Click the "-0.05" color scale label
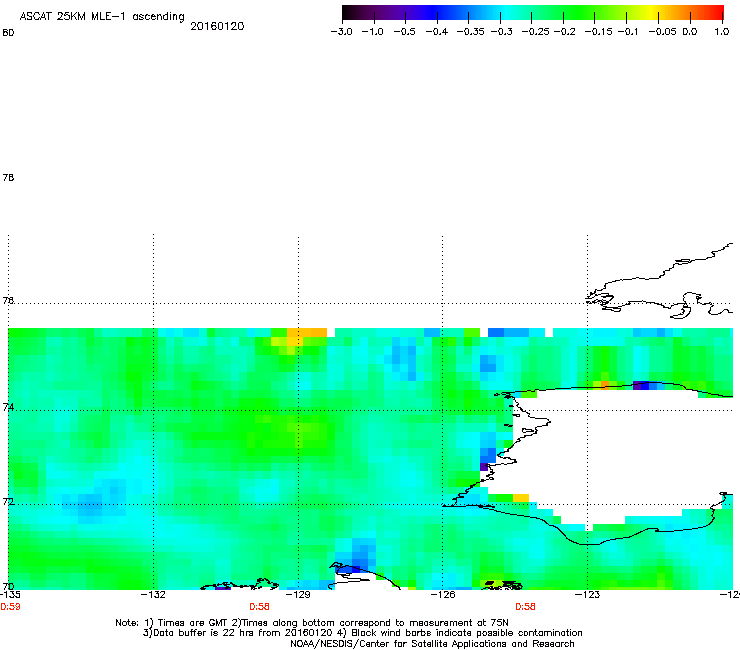 click(x=663, y=32)
